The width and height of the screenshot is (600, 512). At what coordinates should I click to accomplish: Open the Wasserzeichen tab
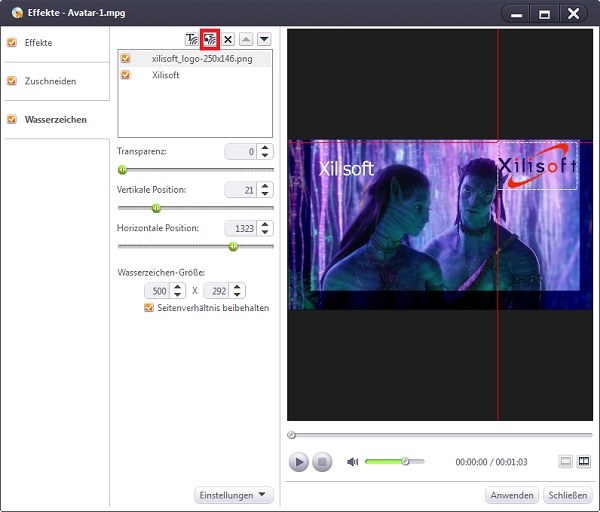[57, 120]
